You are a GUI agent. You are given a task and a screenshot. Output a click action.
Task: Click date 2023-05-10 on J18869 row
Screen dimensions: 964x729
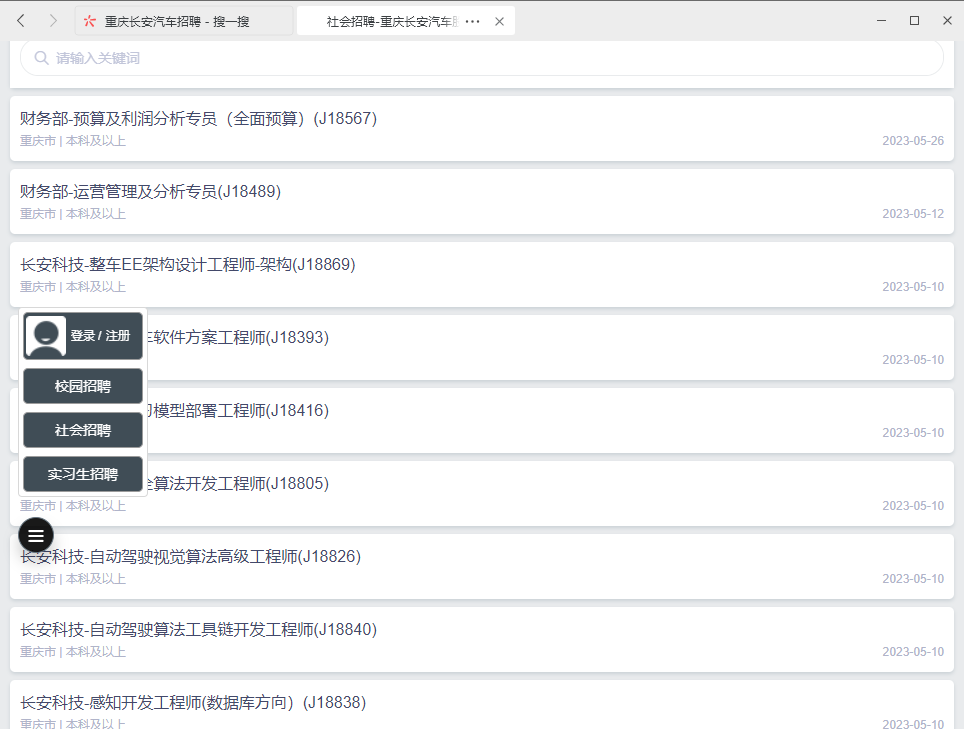point(913,287)
